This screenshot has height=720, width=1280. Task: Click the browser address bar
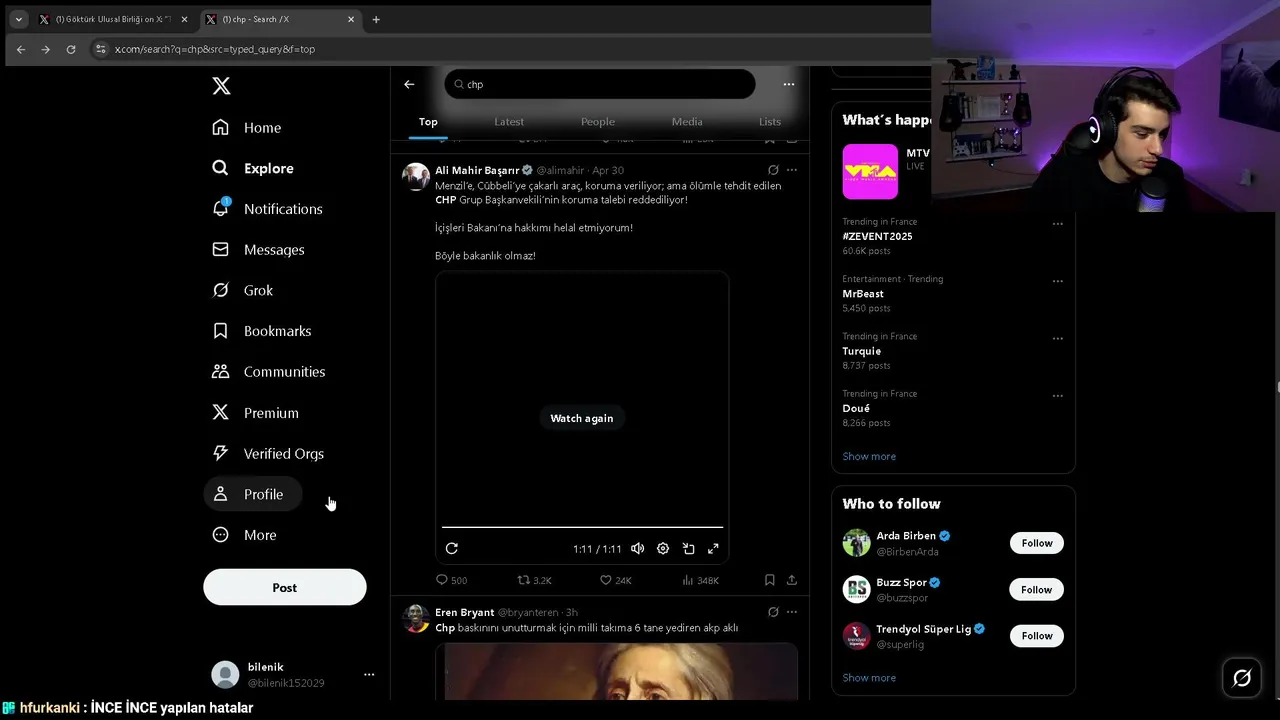510,49
